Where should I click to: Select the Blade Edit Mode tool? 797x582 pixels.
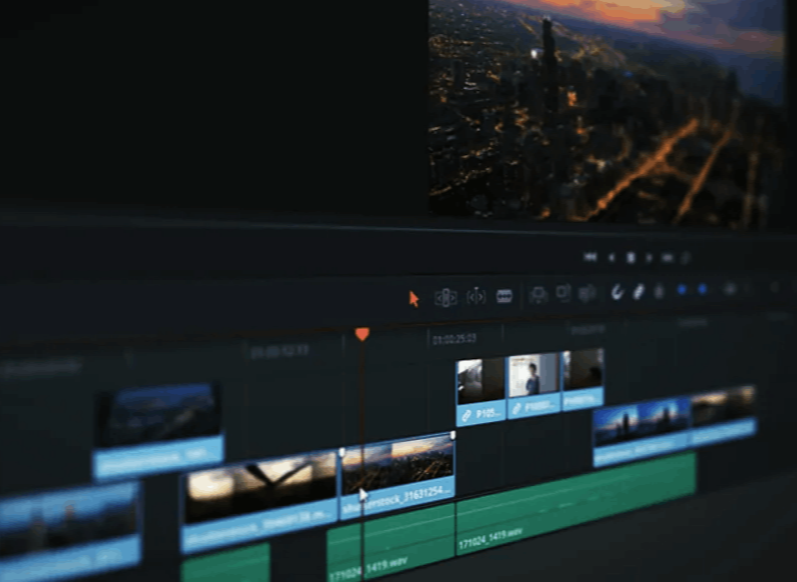click(x=505, y=296)
